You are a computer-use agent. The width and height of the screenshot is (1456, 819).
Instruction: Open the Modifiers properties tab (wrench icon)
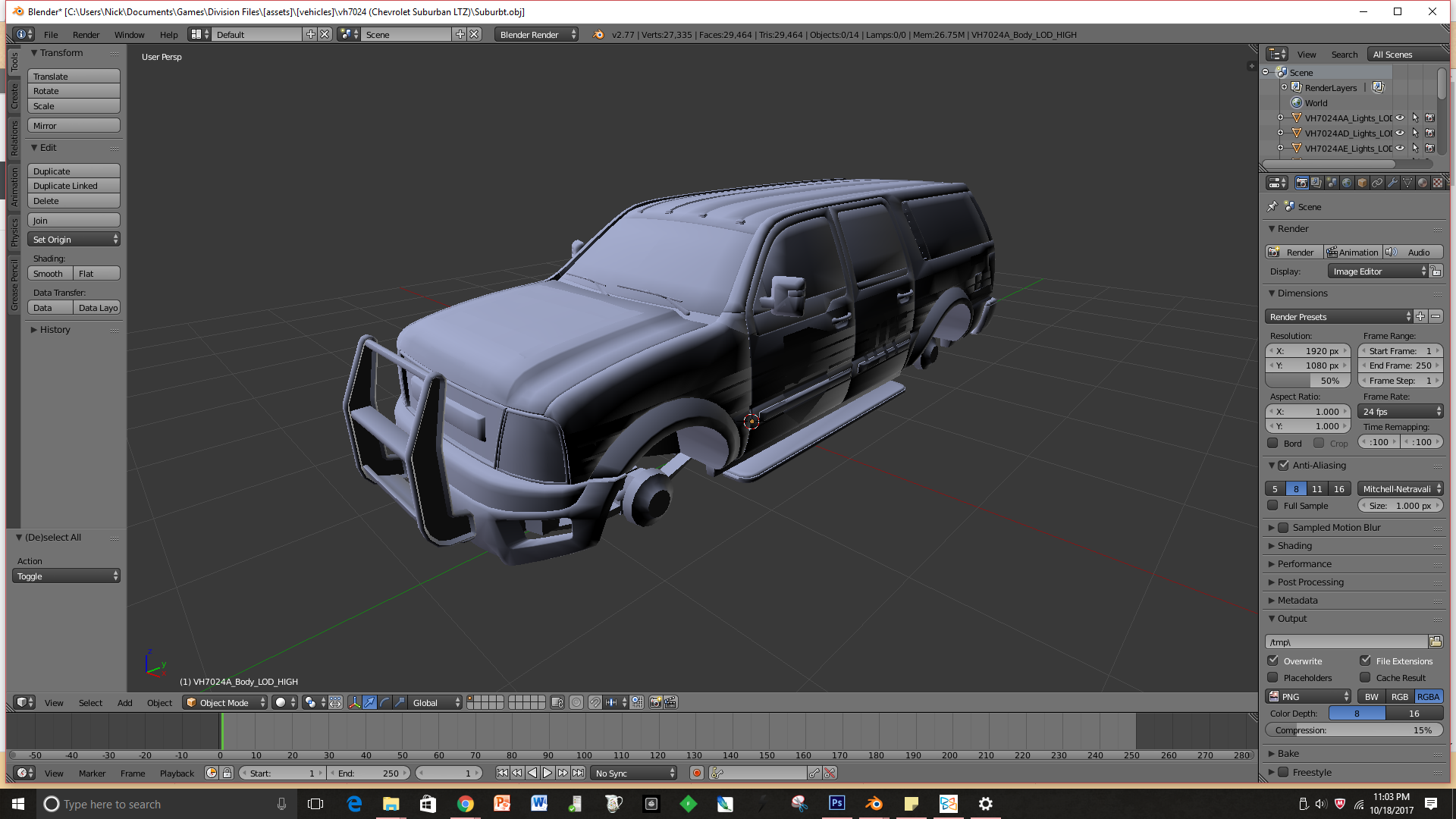(1392, 183)
